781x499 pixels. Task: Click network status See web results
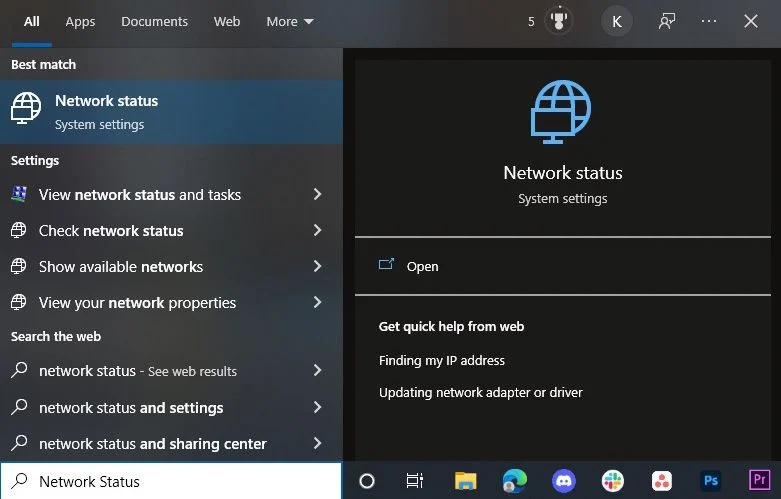pyautogui.click(x=171, y=371)
